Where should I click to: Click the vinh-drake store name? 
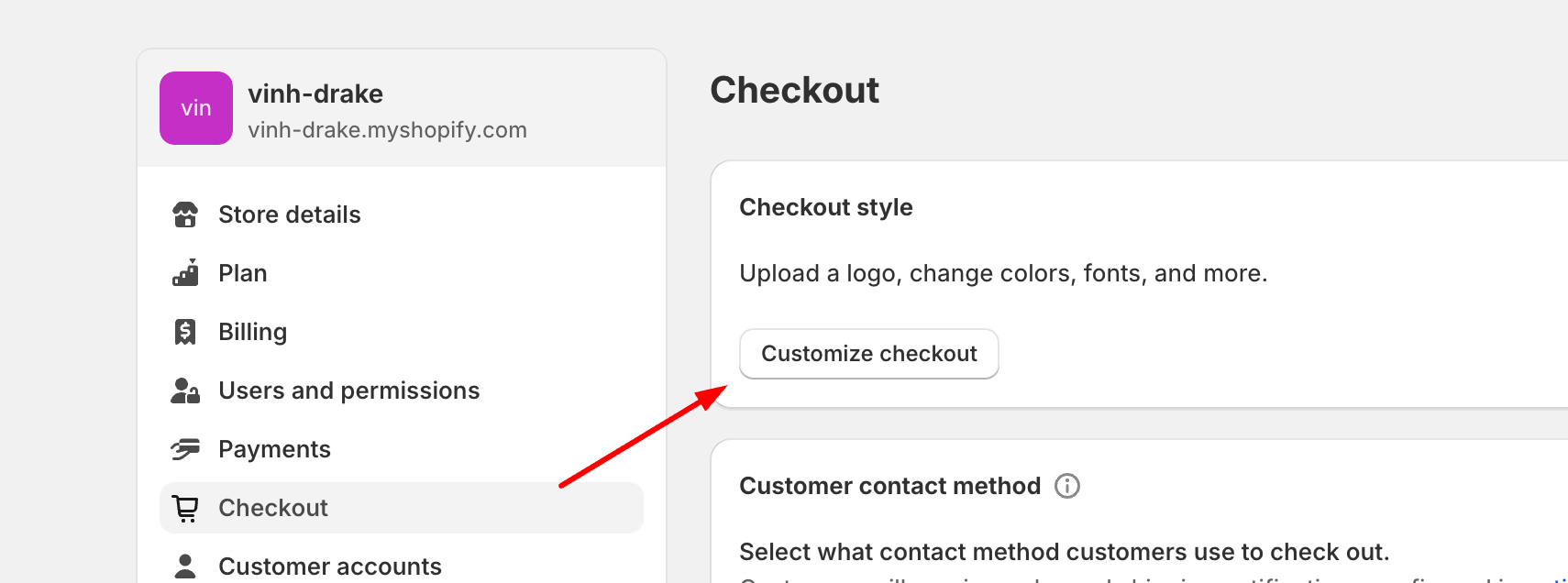(315, 93)
